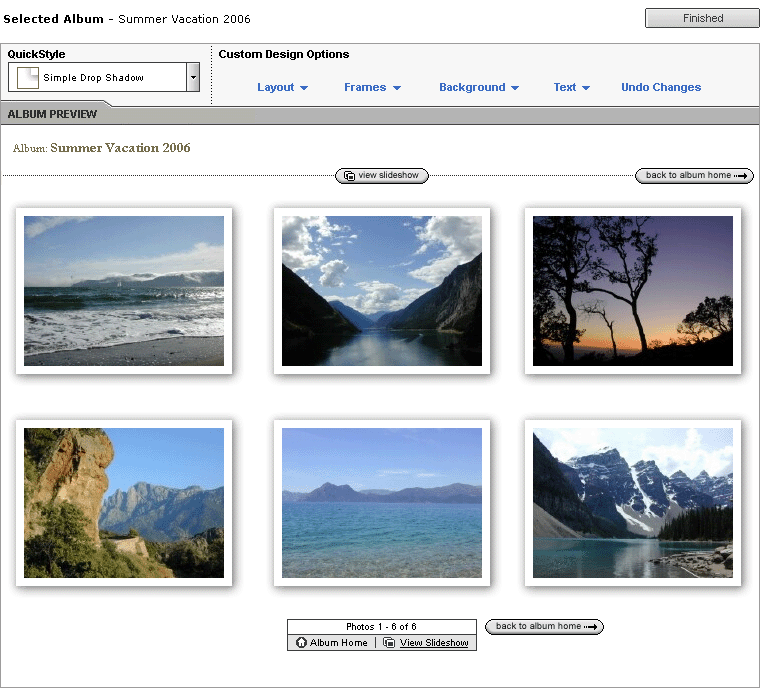Click the Custom Design Options heading

pos(284,54)
